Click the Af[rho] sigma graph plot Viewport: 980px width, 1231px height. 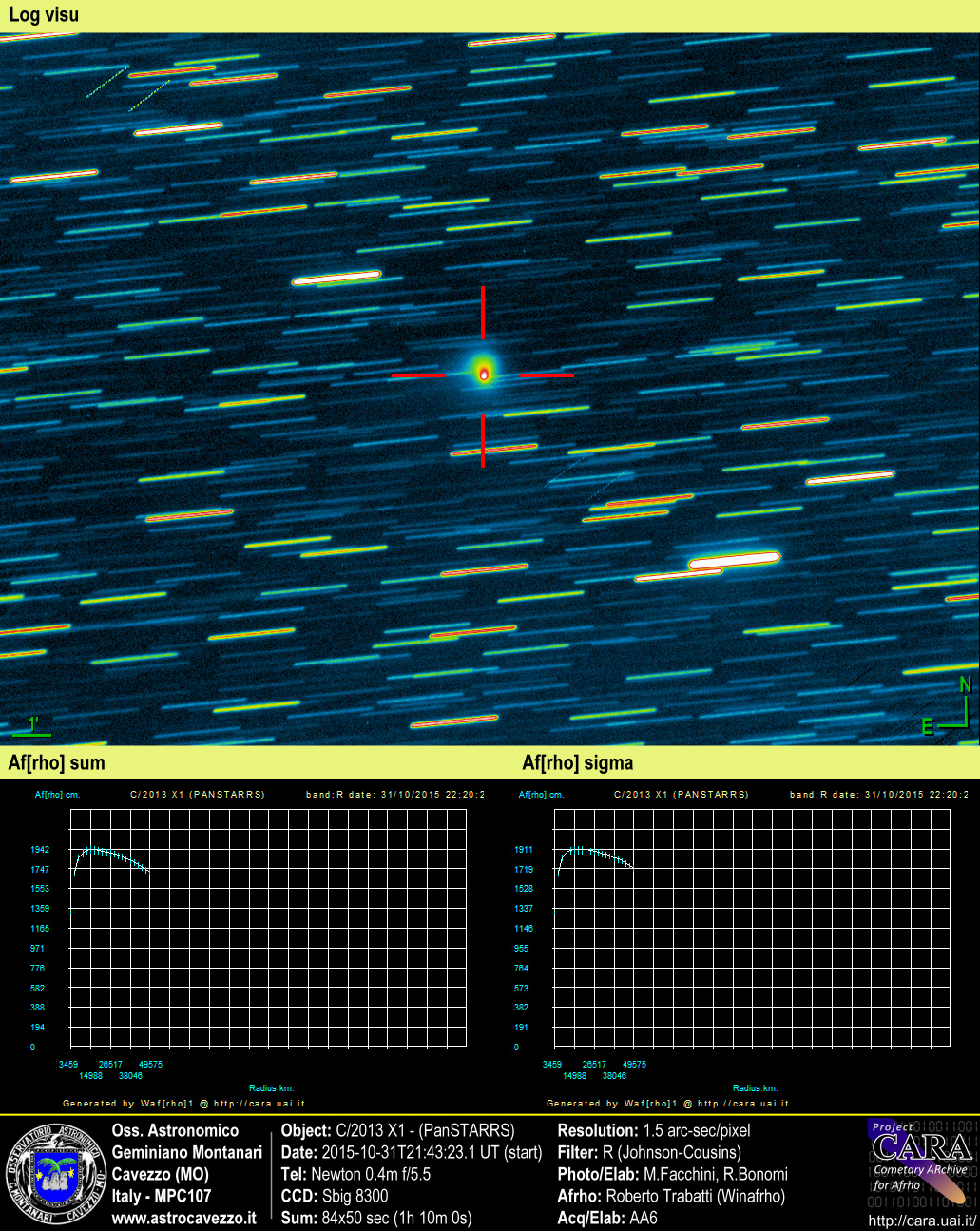[x=752, y=928]
